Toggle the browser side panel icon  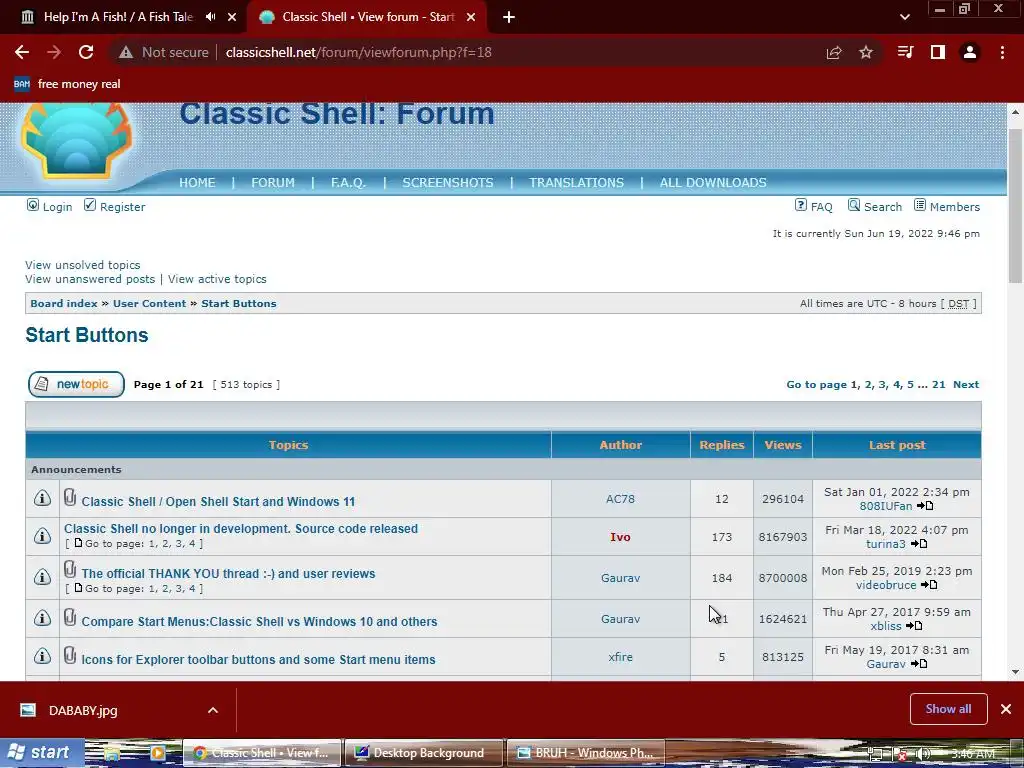click(938, 52)
